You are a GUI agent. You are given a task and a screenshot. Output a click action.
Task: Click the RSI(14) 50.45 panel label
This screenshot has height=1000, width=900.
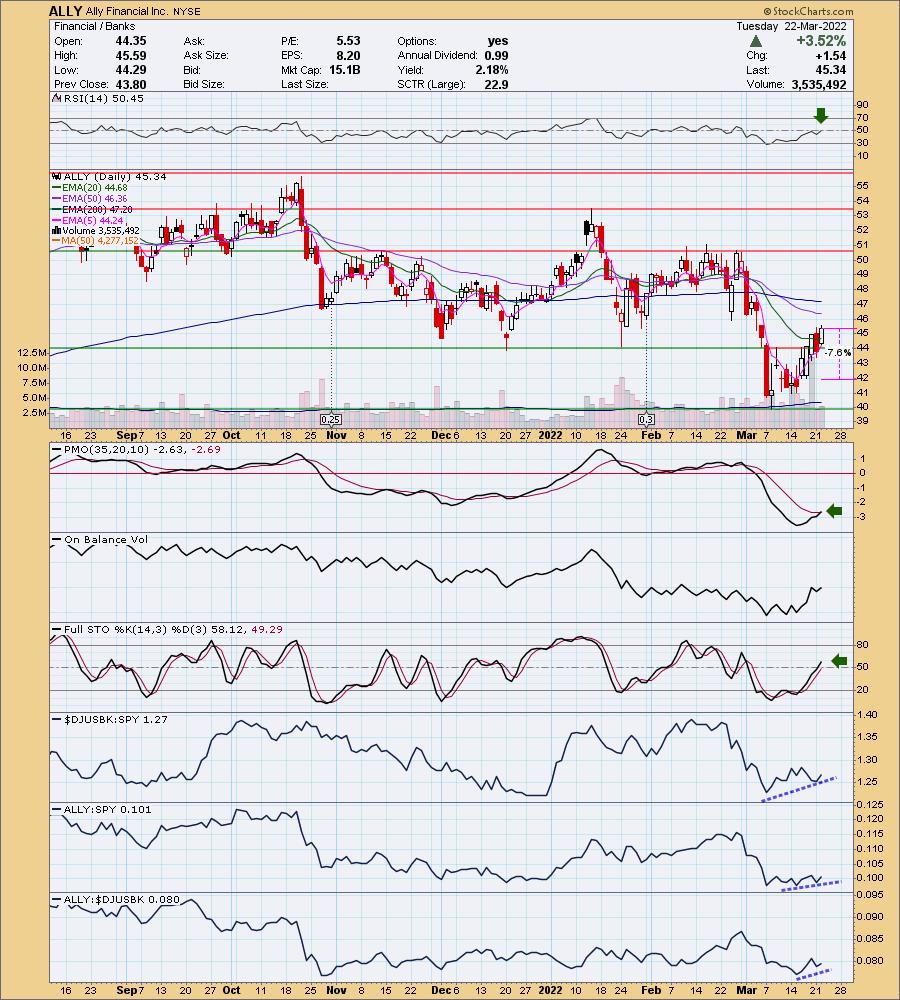tap(99, 99)
